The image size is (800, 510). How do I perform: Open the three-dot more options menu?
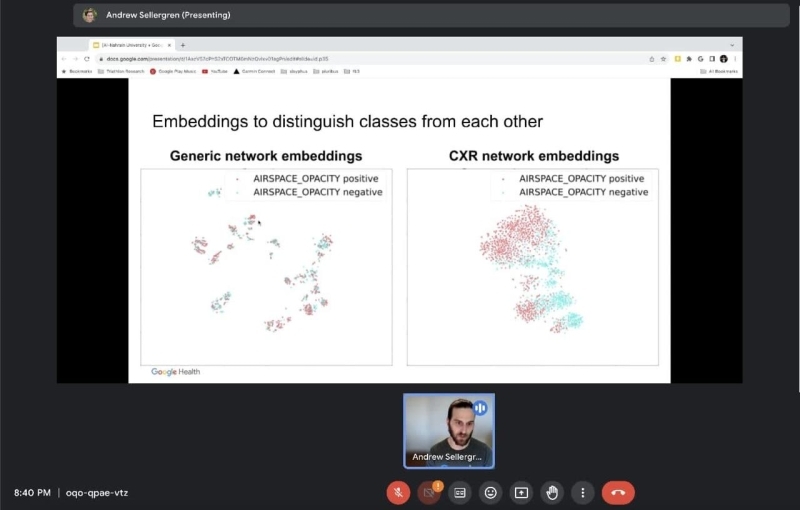[582, 492]
